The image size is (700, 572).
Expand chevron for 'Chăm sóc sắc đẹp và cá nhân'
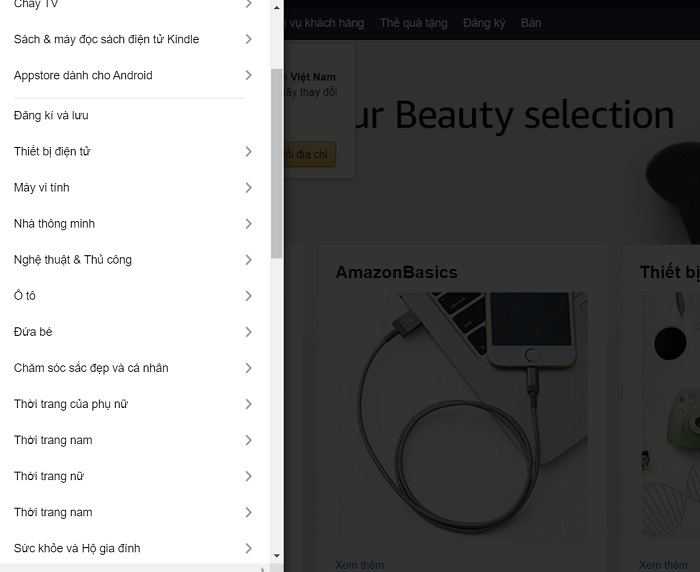point(249,368)
